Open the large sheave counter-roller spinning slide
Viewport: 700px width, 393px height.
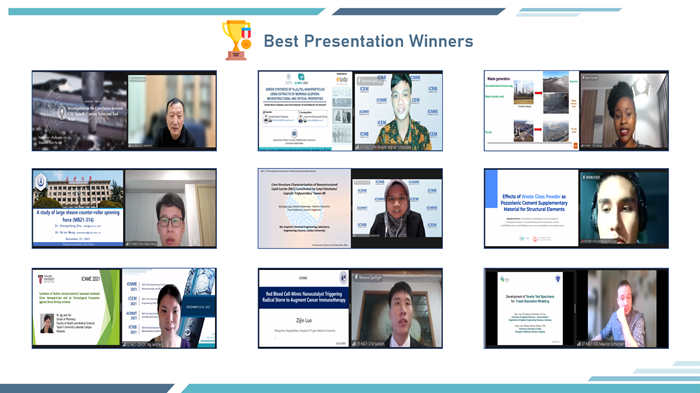78,208
